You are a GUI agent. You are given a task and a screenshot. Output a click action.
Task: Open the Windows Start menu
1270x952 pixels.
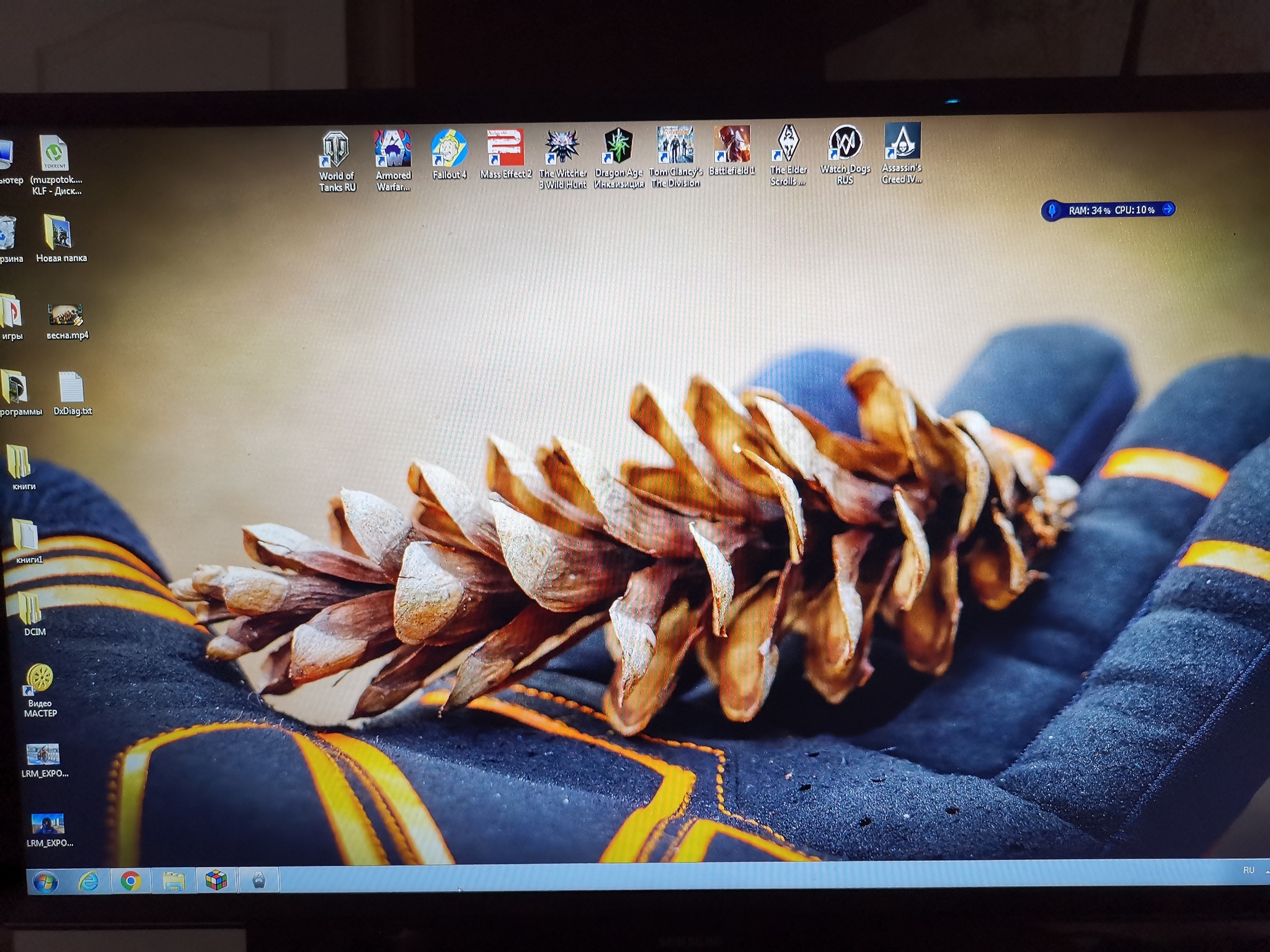pyautogui.click(x=45, y=881)
